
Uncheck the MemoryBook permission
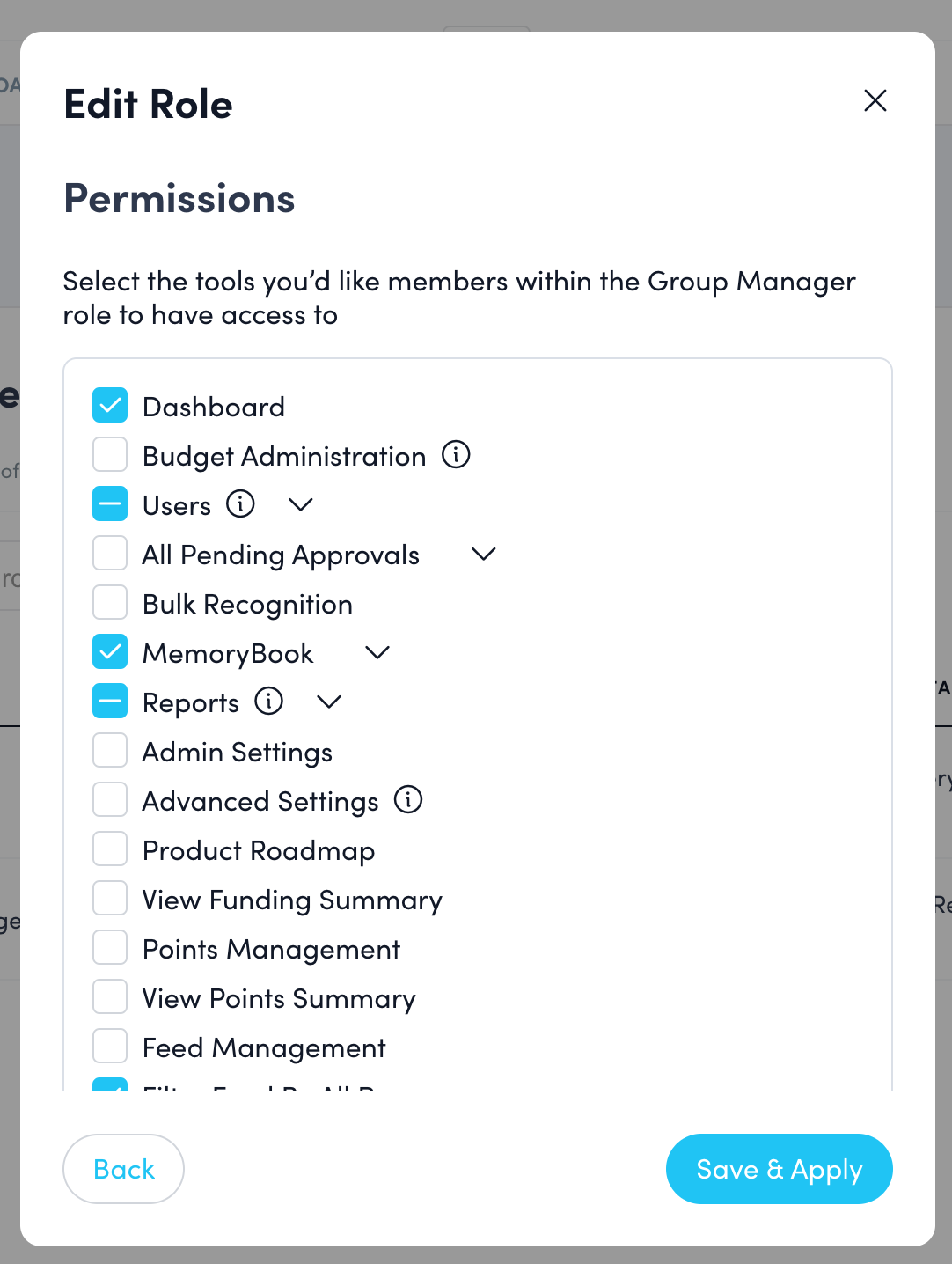pyautogui.click(x=110, y=651)
